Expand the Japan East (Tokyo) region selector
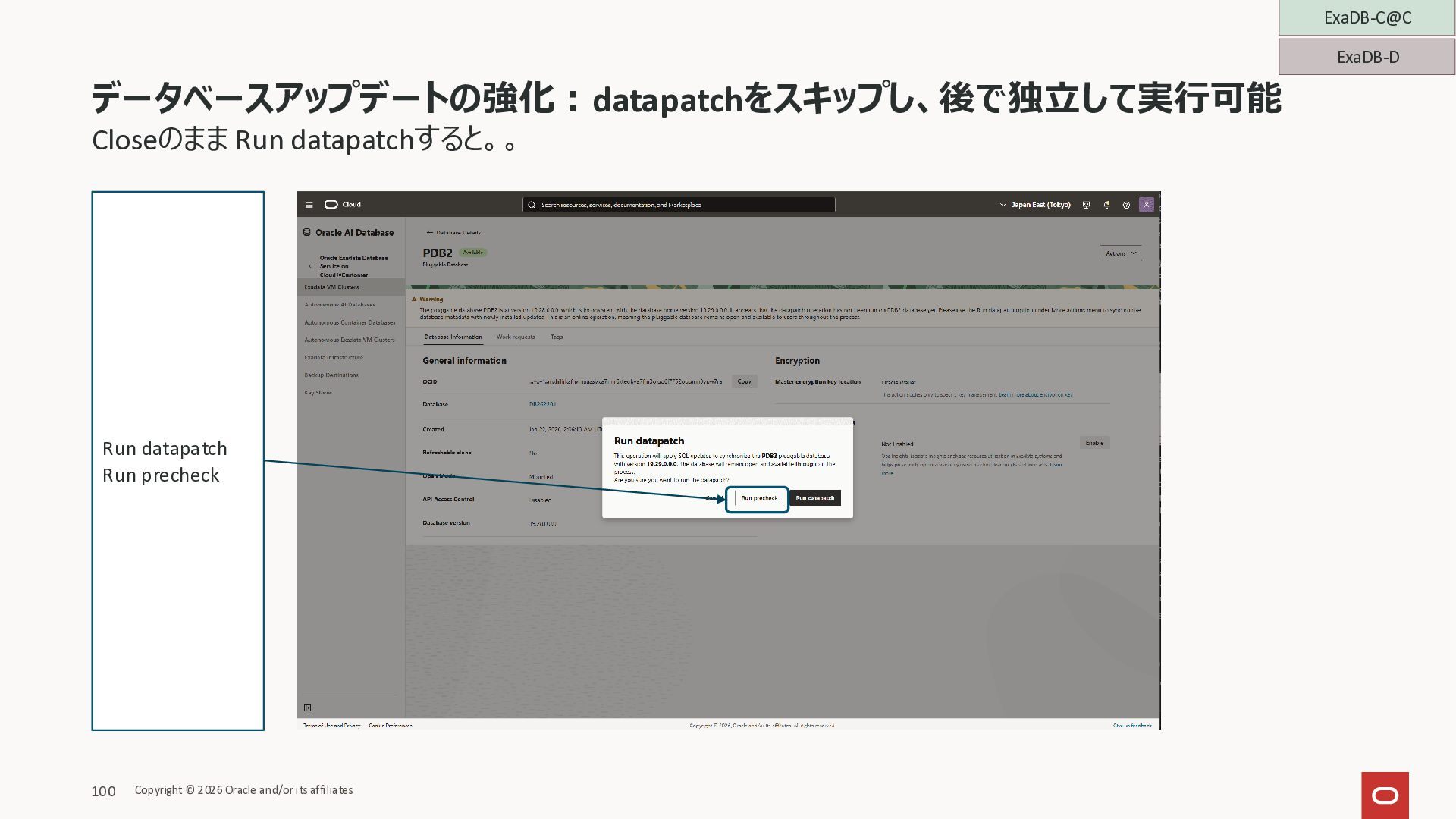Viewport: 1456px width, 819px height. click(x=1035, y=205)
